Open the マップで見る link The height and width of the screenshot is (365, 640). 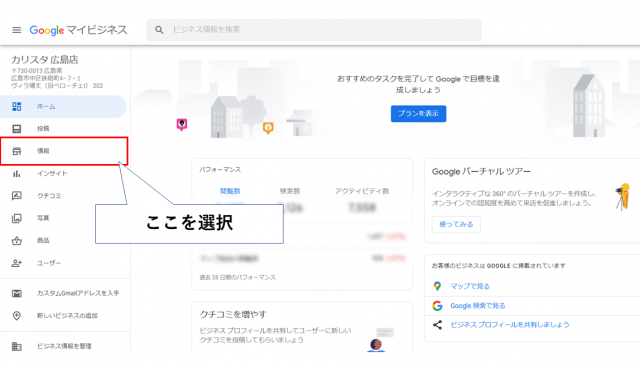pyautogui.click(x=470, y=286)
